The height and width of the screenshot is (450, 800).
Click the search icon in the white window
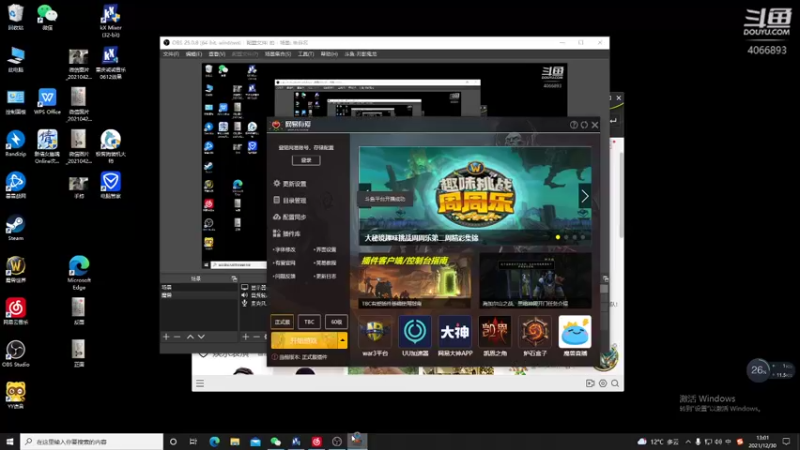point(615,383)
